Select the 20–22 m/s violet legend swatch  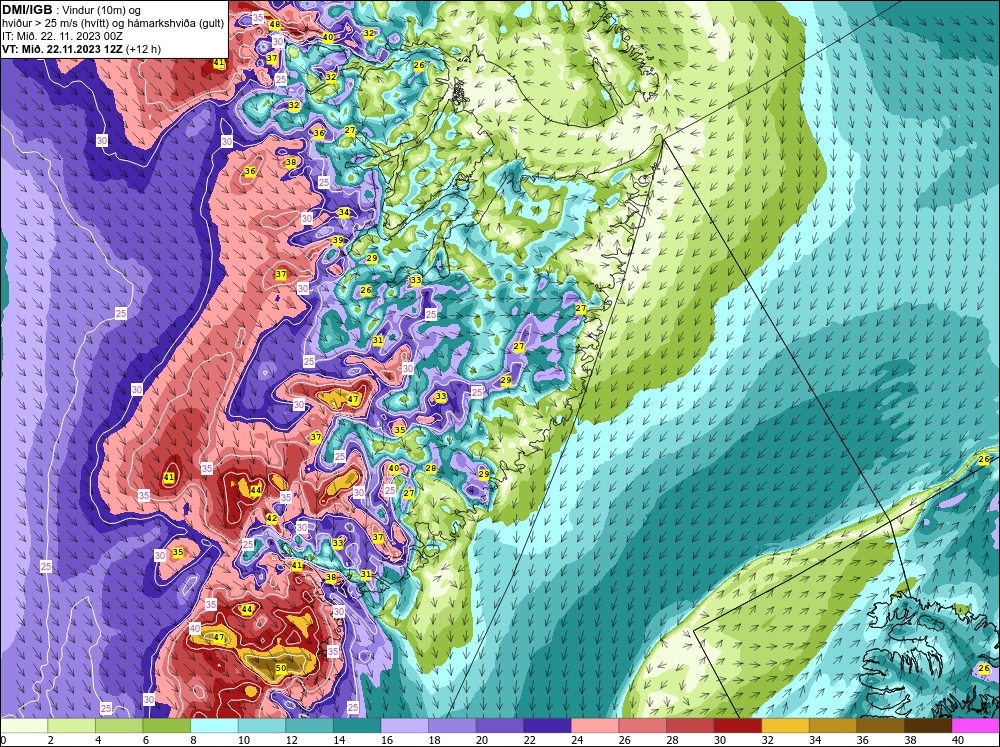[x=499, y=725]
